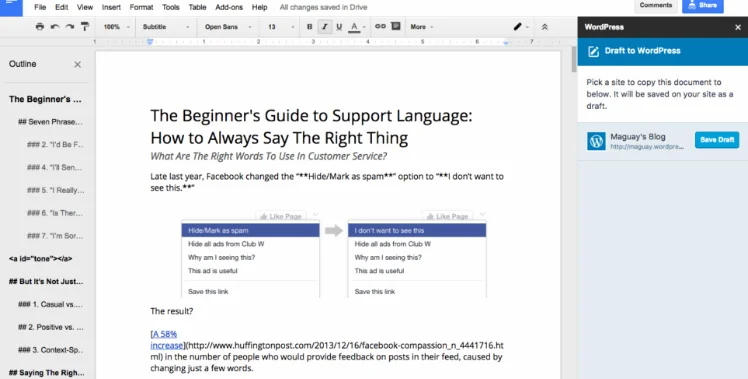Open the text color picker
Viewport: 748px width, 379px height.
click(356, 27)
